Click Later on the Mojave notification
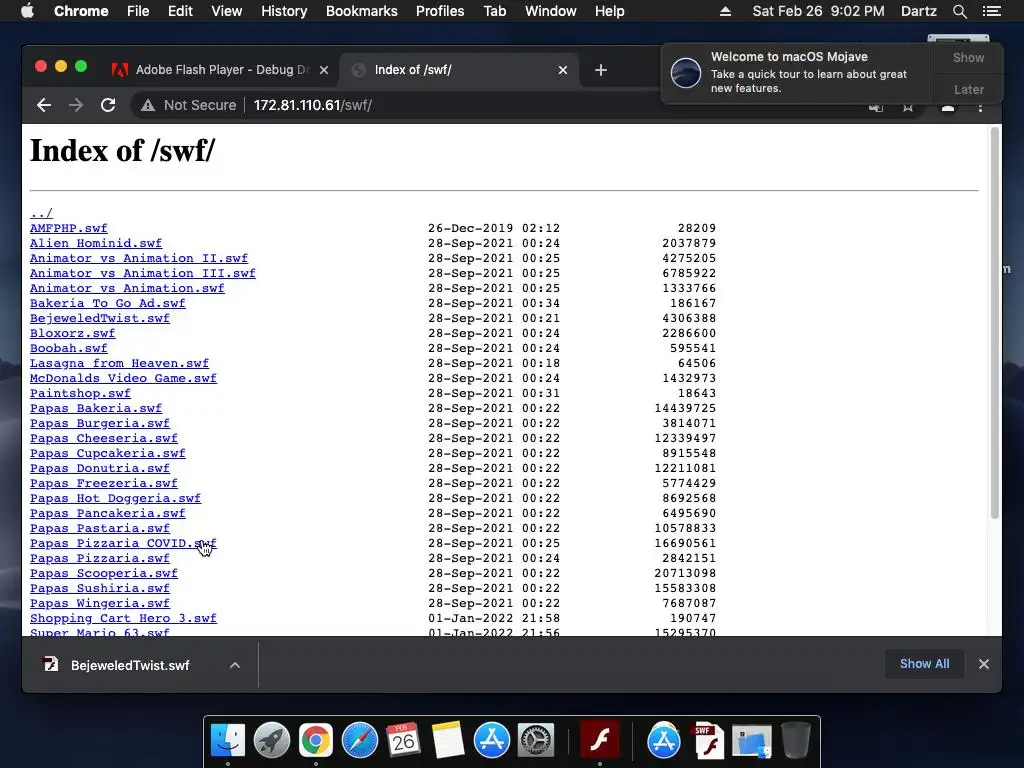This screenshot has width=1024, height=768. (x=968, y=89)
